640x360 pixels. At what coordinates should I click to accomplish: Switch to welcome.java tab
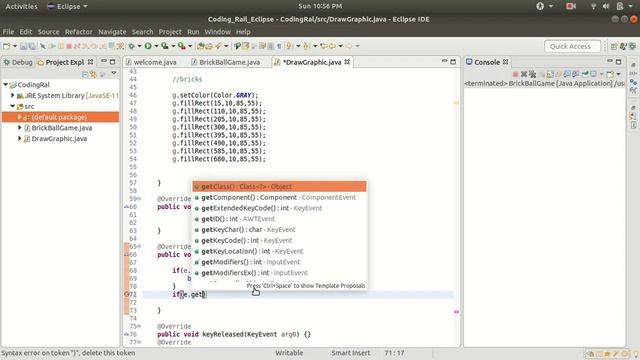click(151, 62)
